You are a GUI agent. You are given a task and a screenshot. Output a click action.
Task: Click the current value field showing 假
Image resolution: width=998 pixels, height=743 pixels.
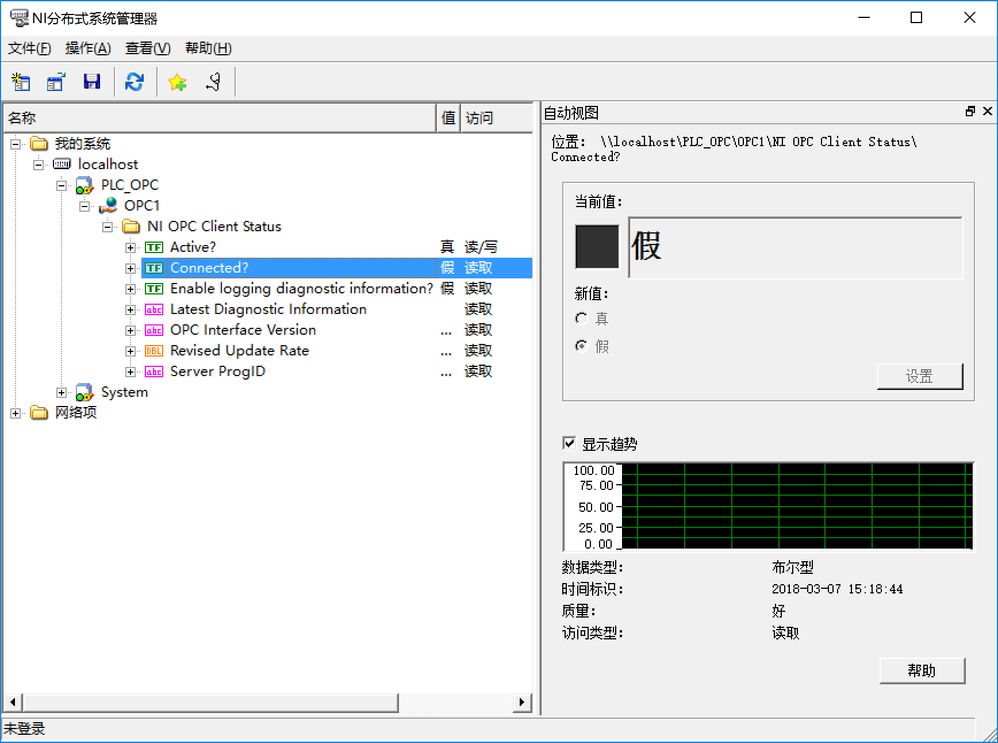[x=796, y=247]
